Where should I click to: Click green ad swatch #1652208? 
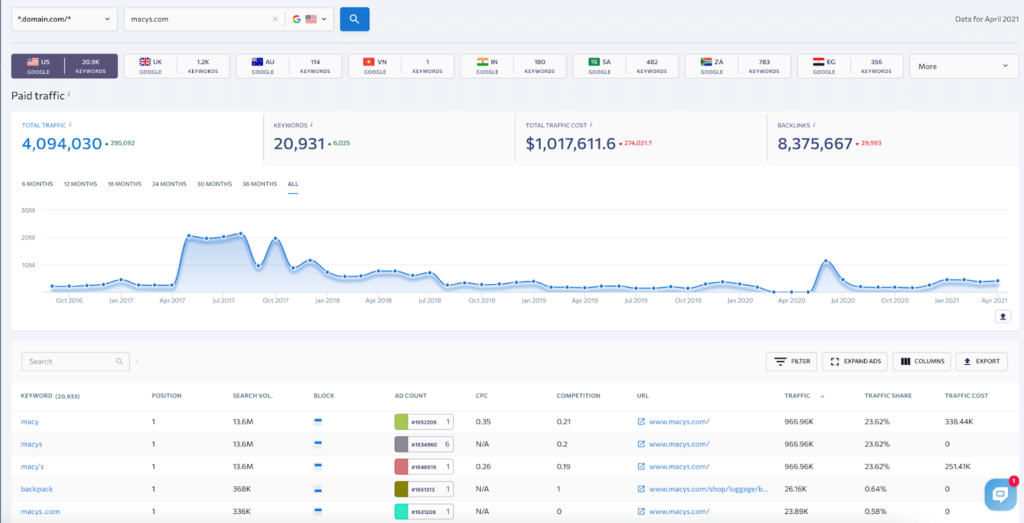click(x=402, y=422)
